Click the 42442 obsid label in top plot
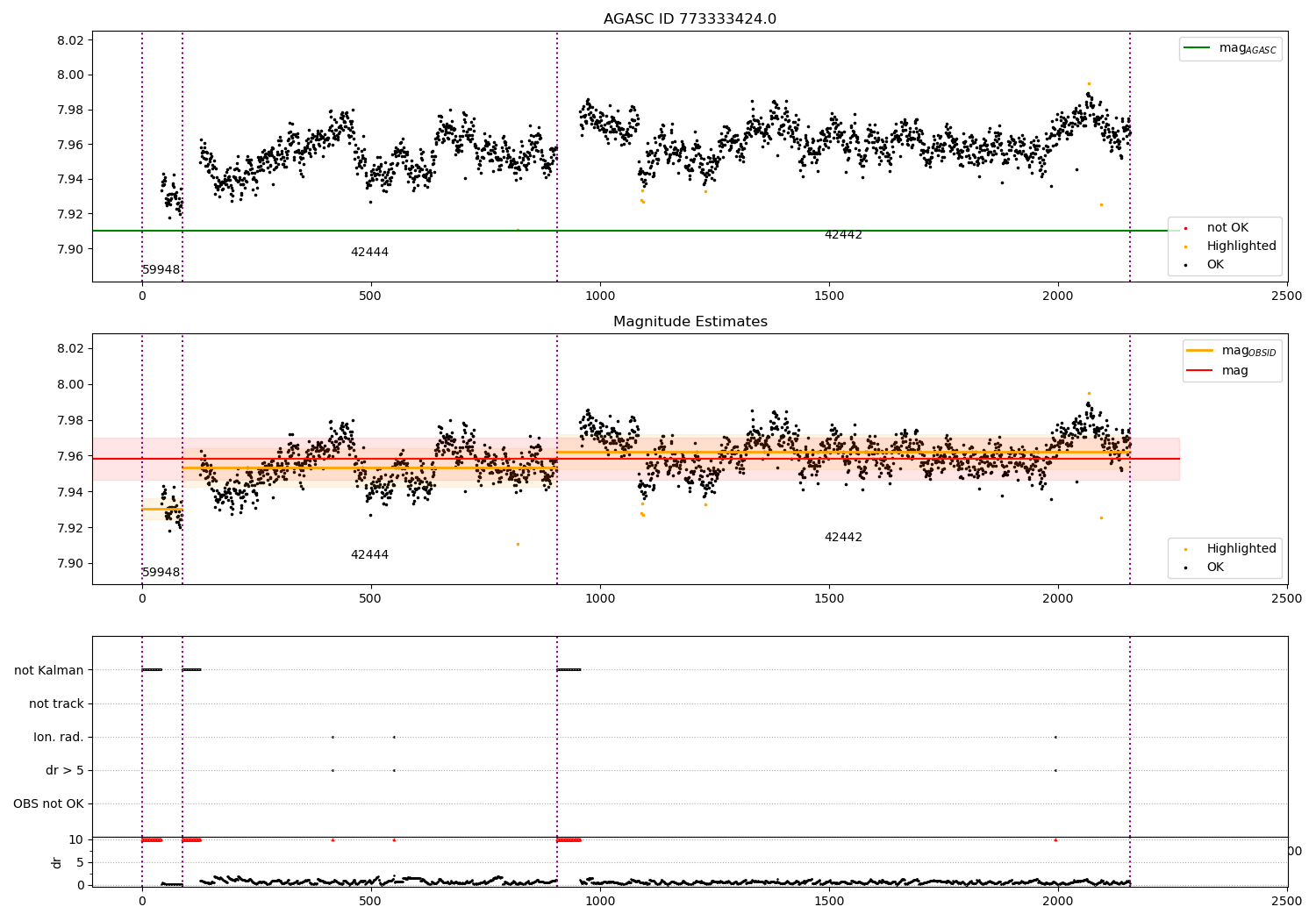Screen dimensions: 1316x921 coord(843,235)
